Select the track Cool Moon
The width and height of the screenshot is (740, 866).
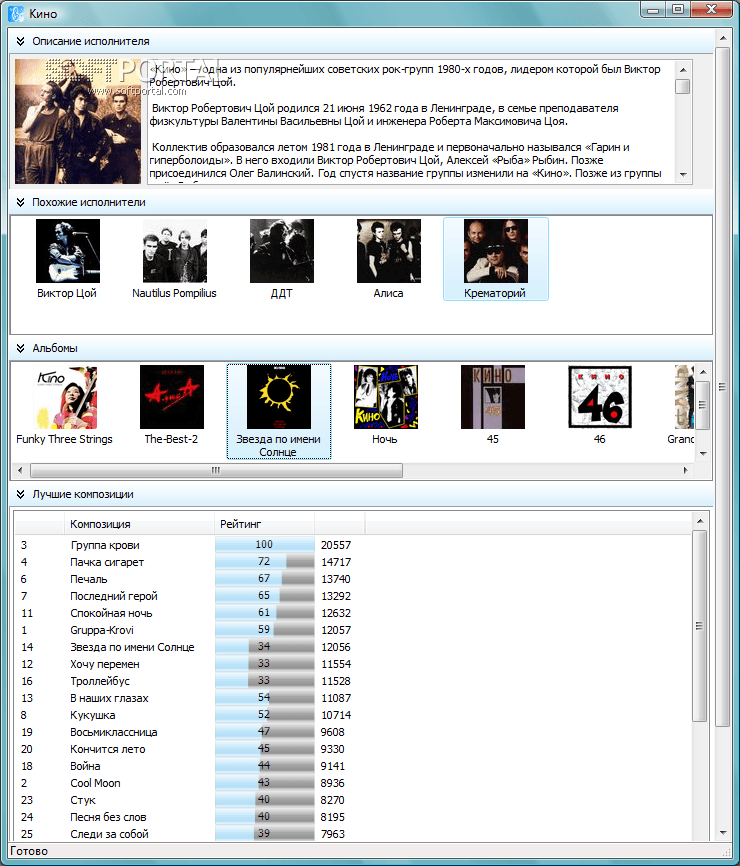(95, 783)
